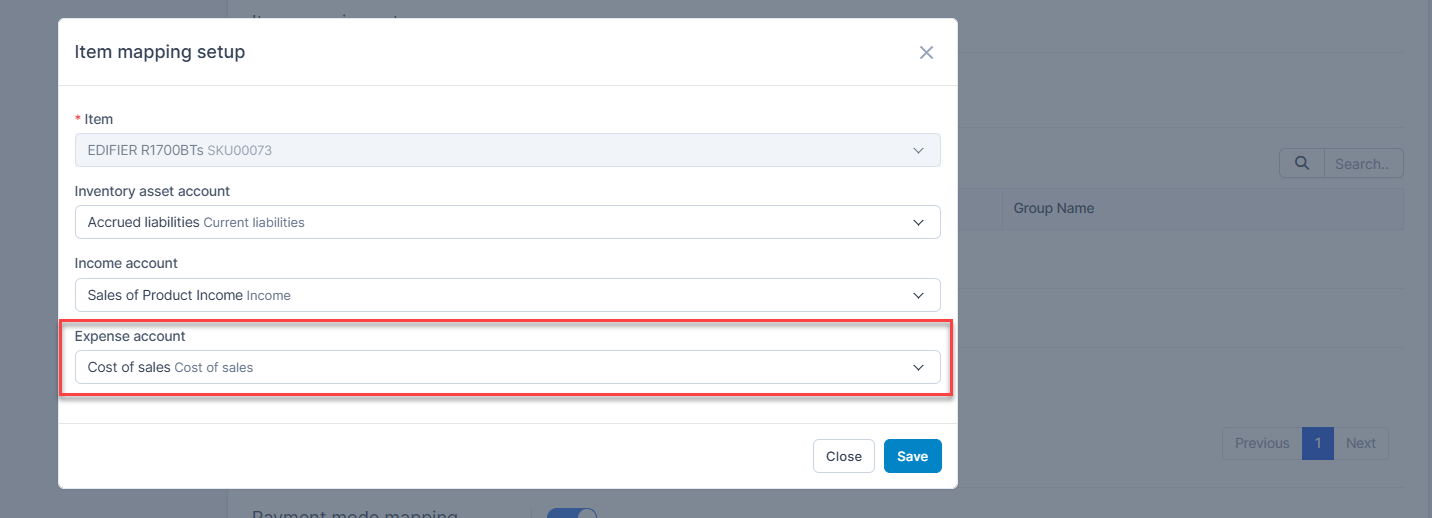Open dropdown showing 'Cost of sales' value

click(500, 367)
